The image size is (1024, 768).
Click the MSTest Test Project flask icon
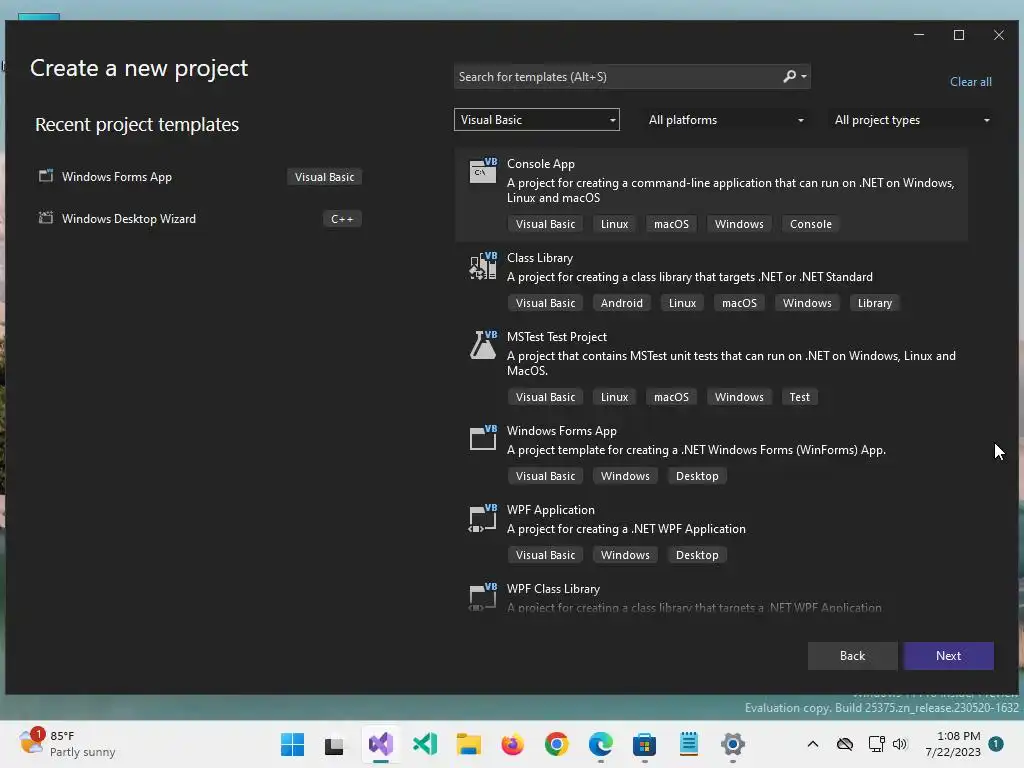(x=483, y=345)
